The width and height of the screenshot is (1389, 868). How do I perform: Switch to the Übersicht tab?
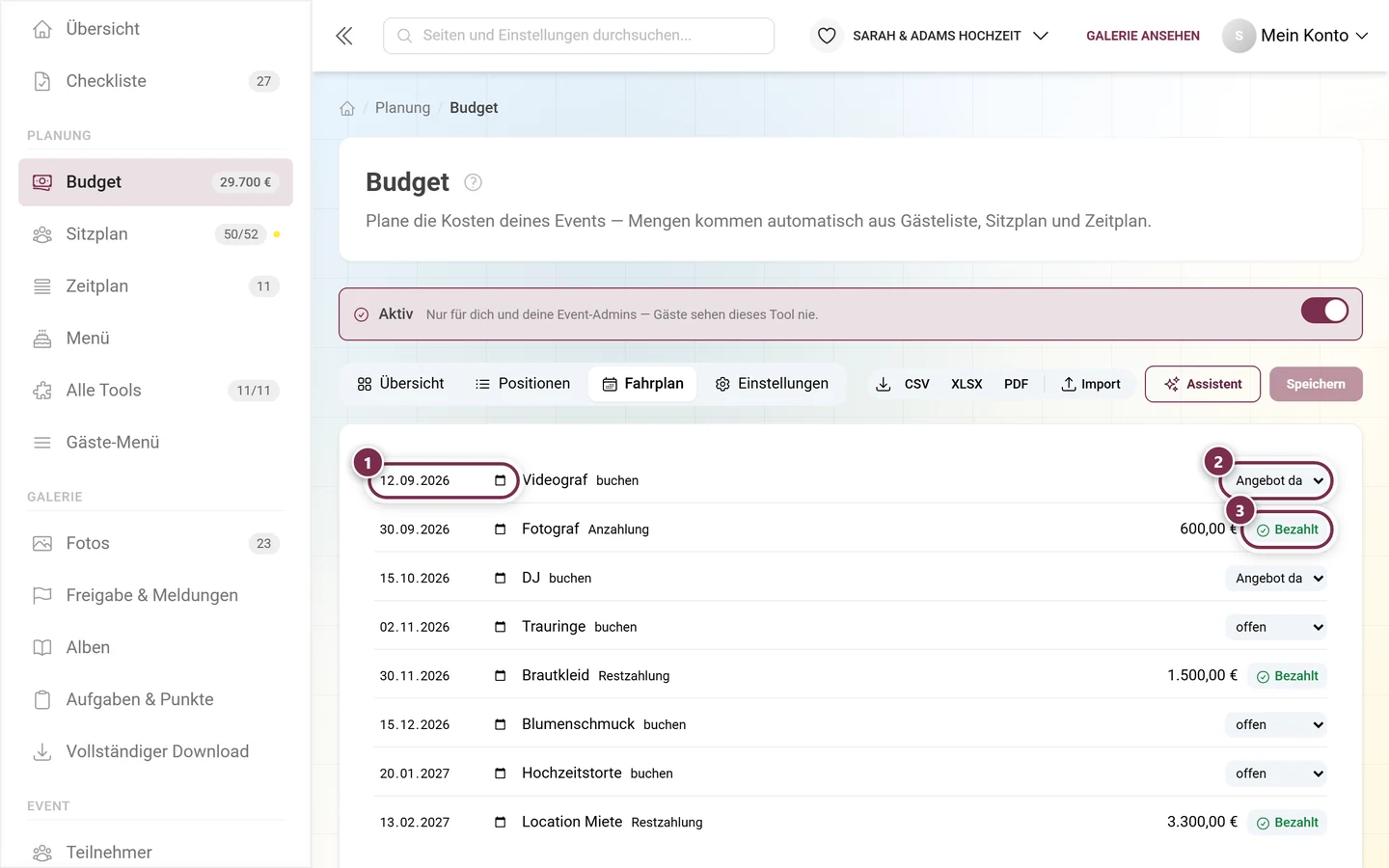point(400,384)
